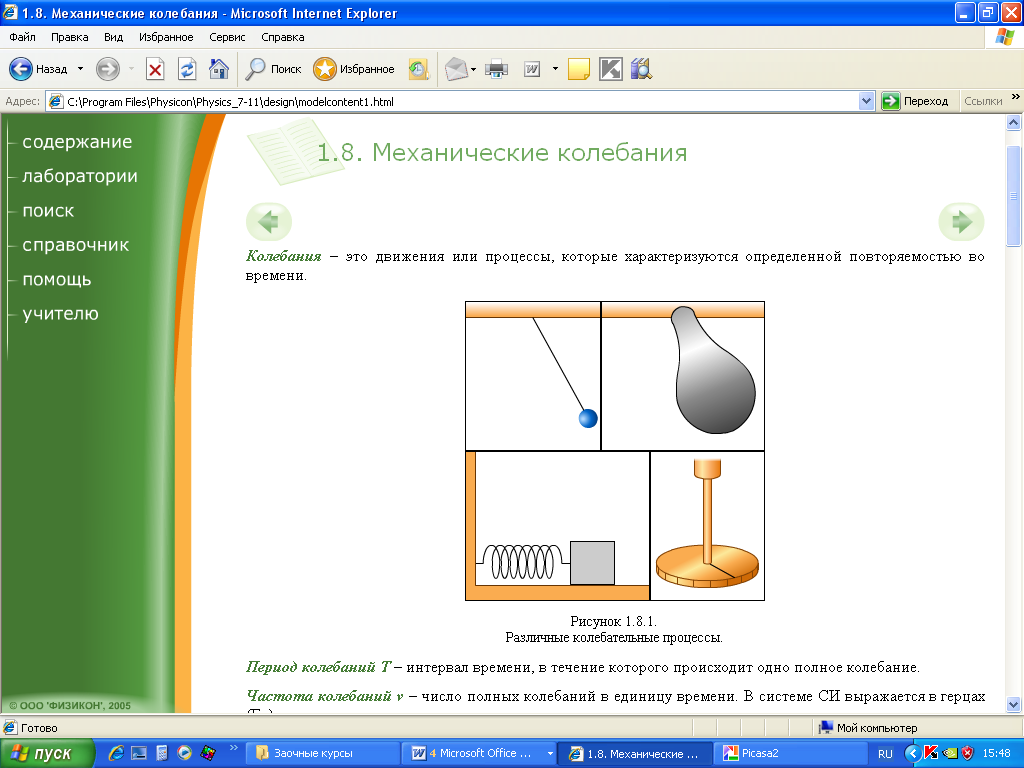
Task: Open the лаборатории sidebar link
Action: [80, 177]
